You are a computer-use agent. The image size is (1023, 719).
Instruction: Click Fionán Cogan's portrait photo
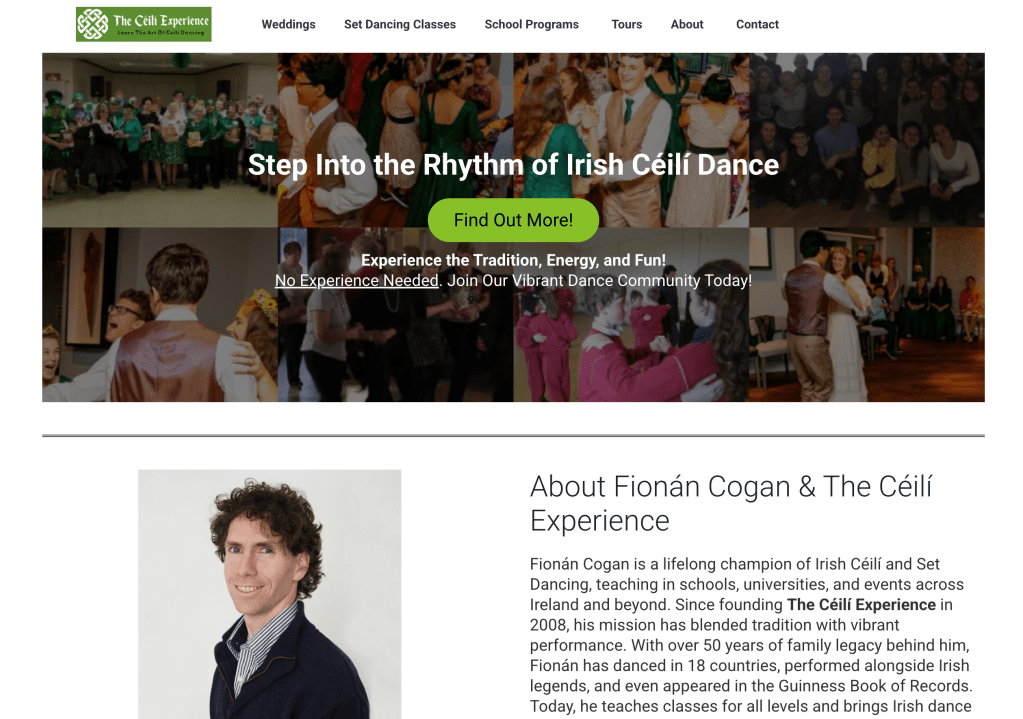(x=269, y=594)
